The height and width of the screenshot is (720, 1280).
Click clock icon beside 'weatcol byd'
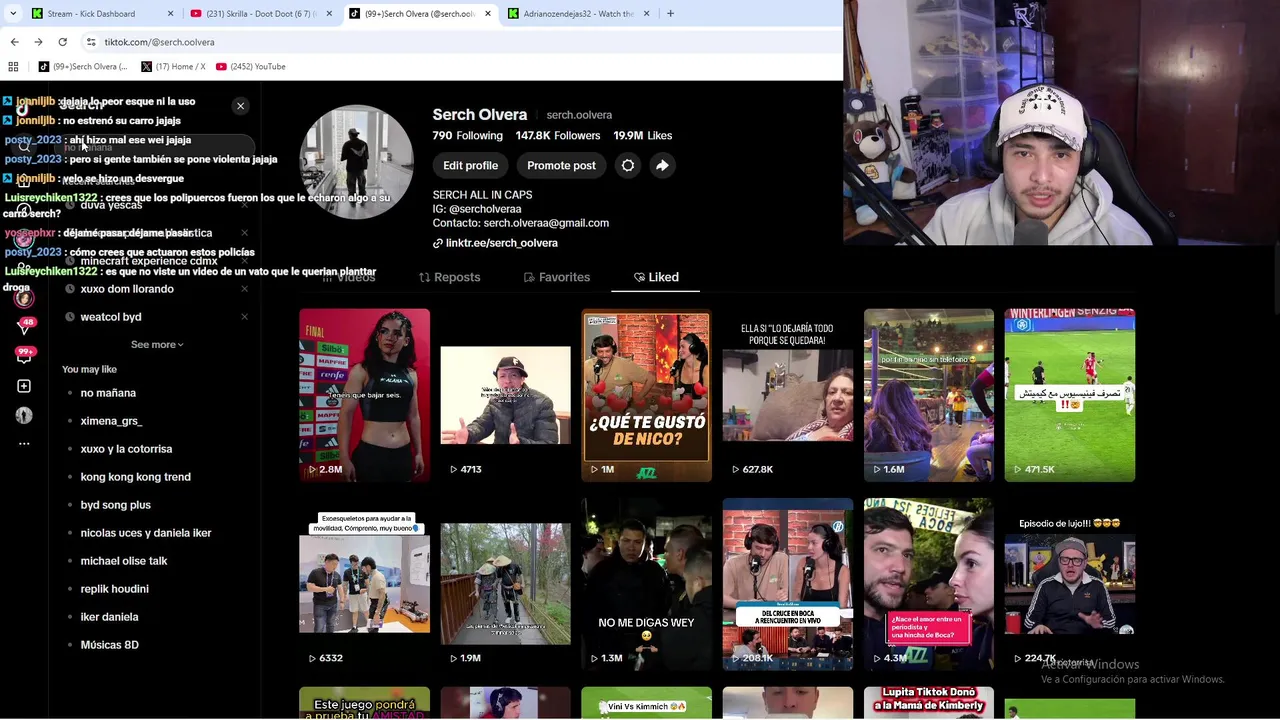pos(70,317)
